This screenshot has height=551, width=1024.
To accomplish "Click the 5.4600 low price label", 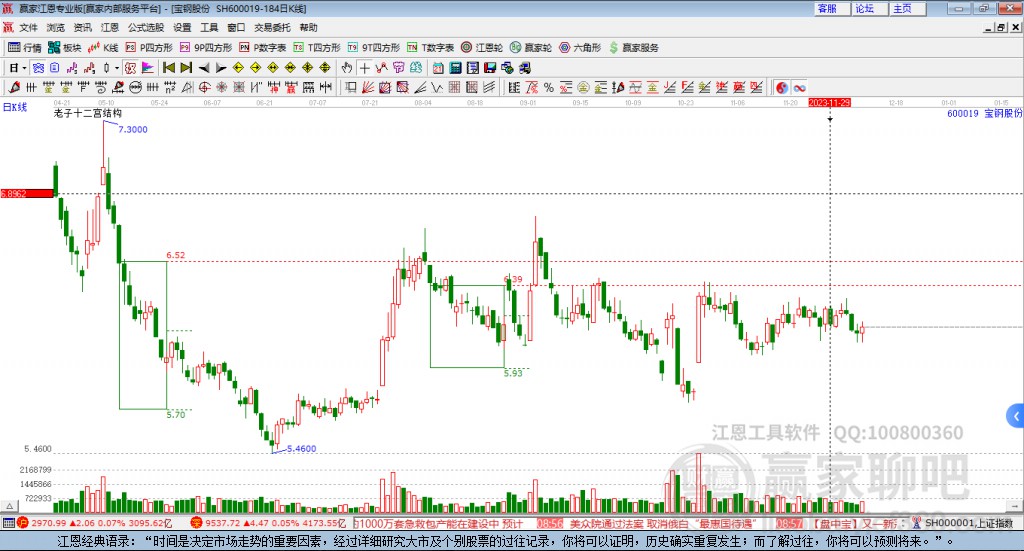I will (x=302, y=449).
